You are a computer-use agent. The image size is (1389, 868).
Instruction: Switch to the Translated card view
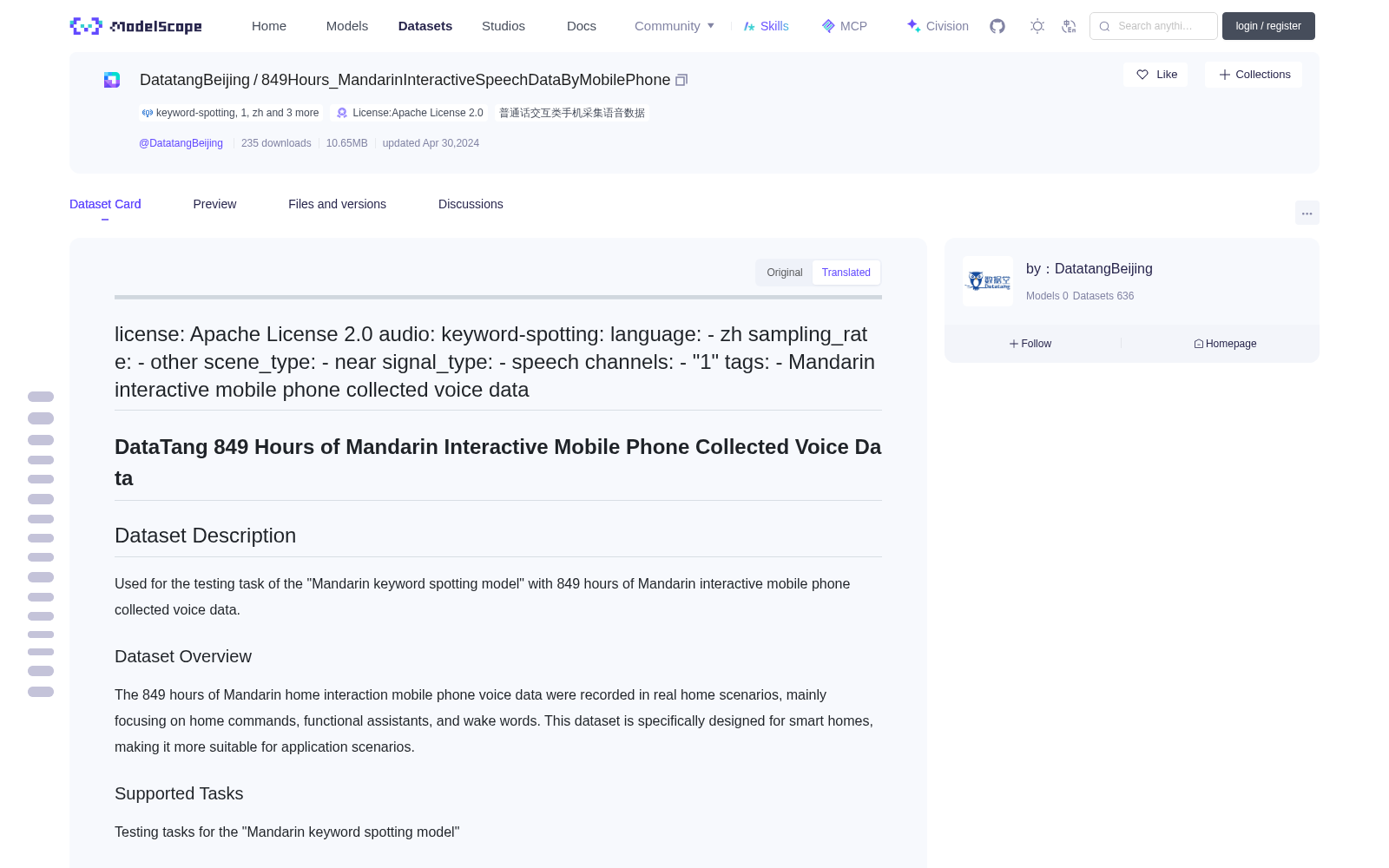pos(846,273)
